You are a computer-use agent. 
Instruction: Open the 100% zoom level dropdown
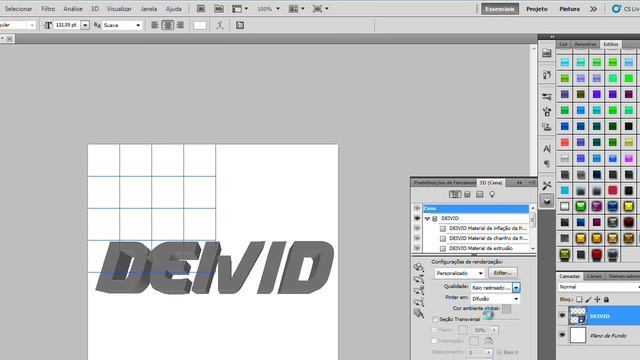(x=268, y=9)
